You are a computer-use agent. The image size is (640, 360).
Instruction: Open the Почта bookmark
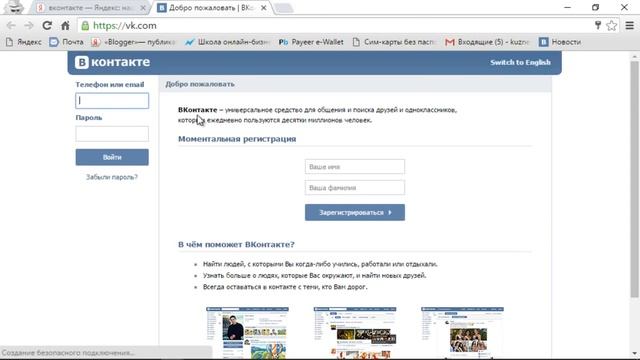[x=66, y=42]
